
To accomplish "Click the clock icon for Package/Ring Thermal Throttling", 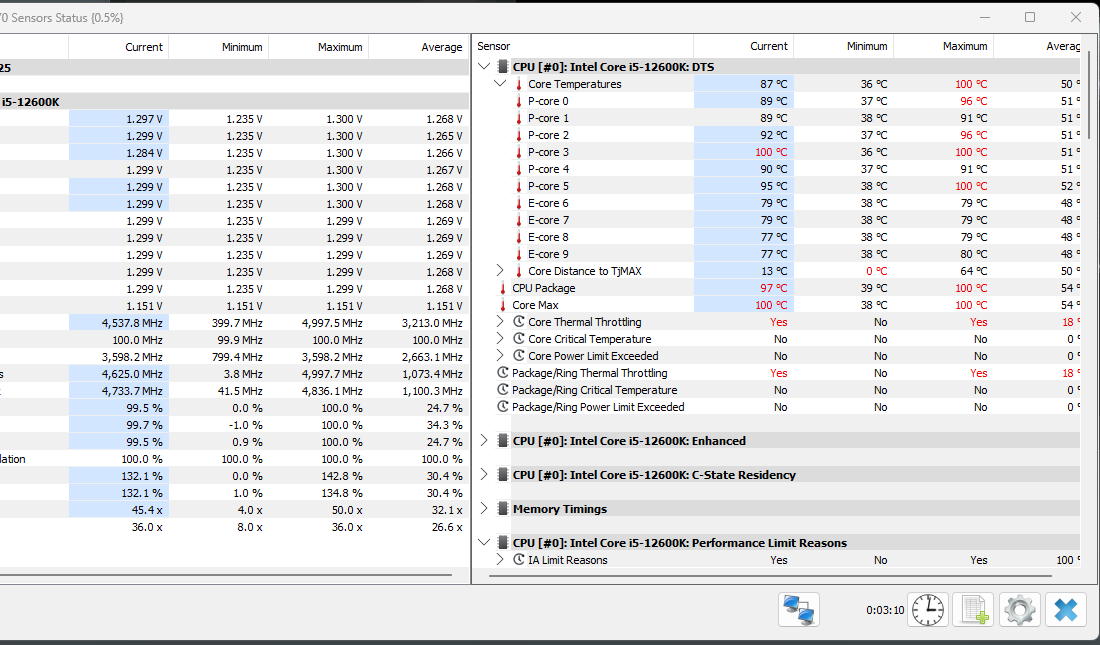I will click(x=503, y=373).
